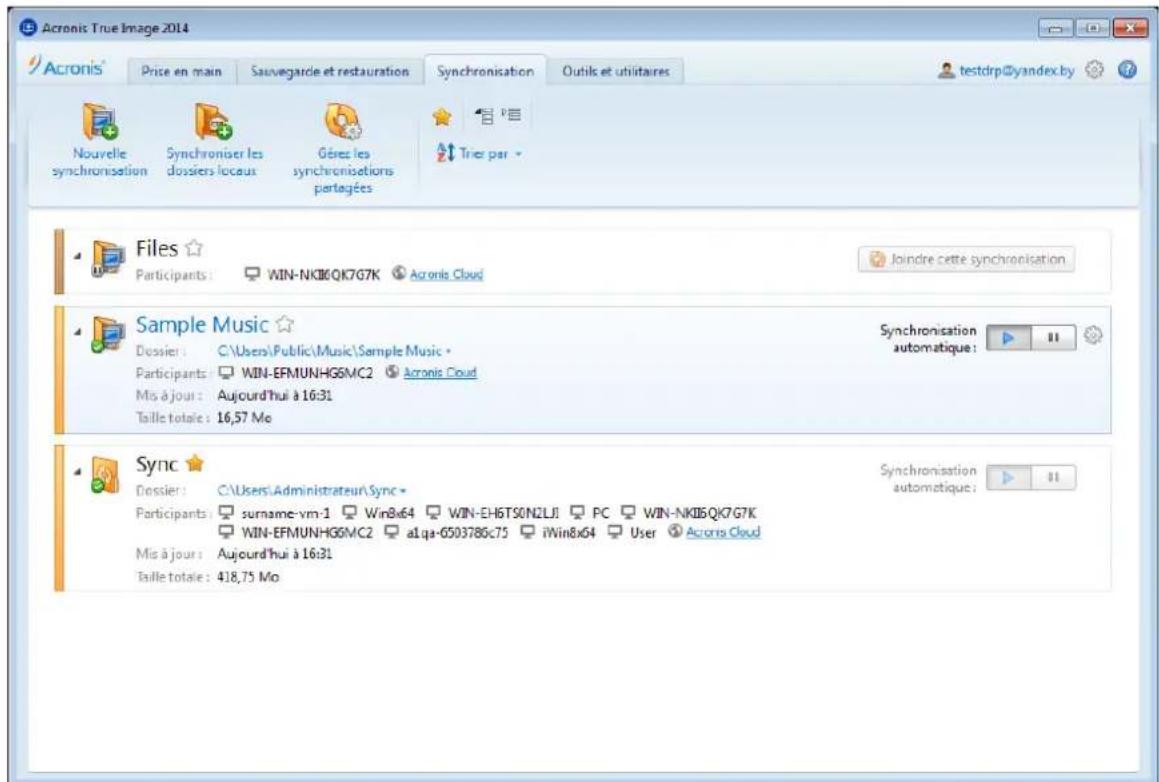Open the Trier par sort dropdown

pos(479,154)
